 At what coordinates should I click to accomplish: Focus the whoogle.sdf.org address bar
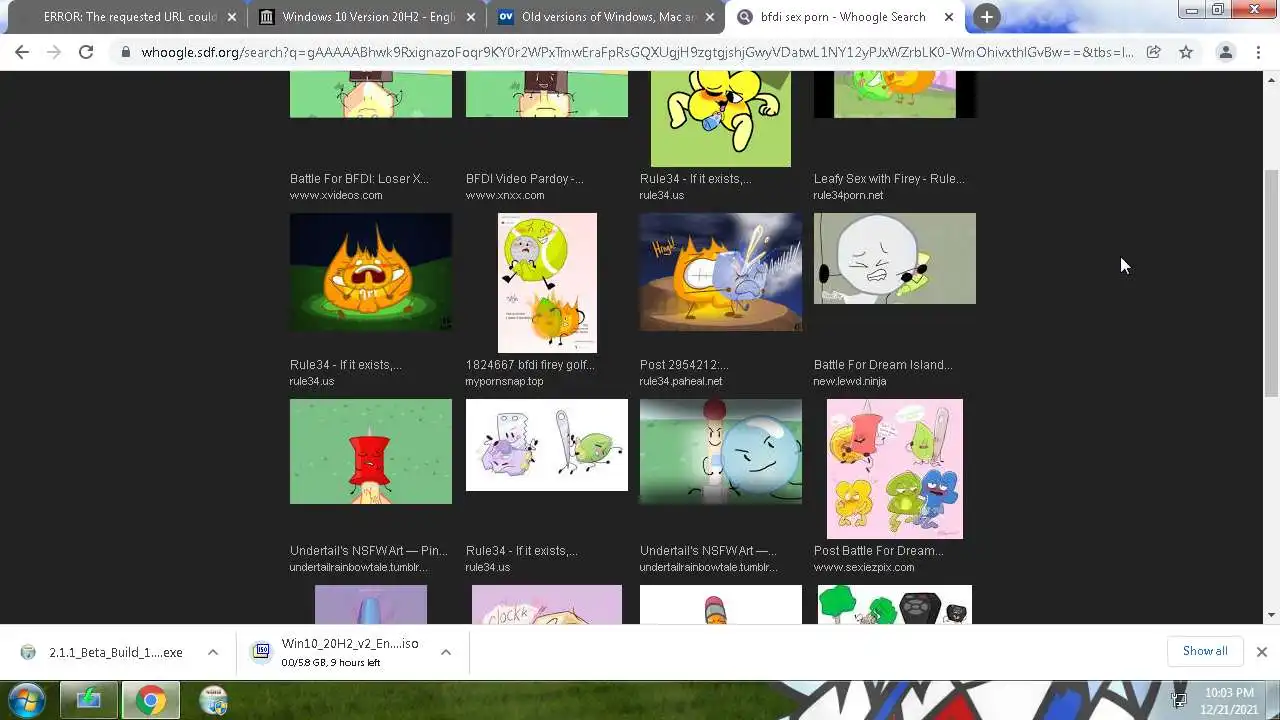point(637,52)
